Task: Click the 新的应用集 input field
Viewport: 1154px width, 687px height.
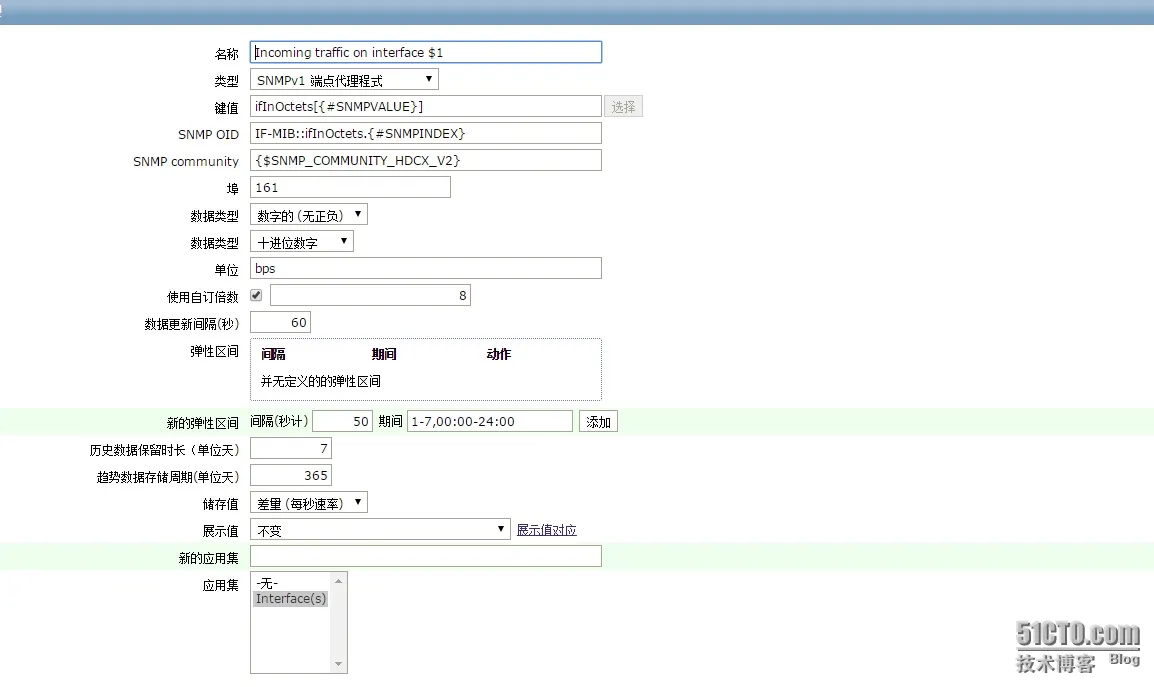Action: click(425, 556)
